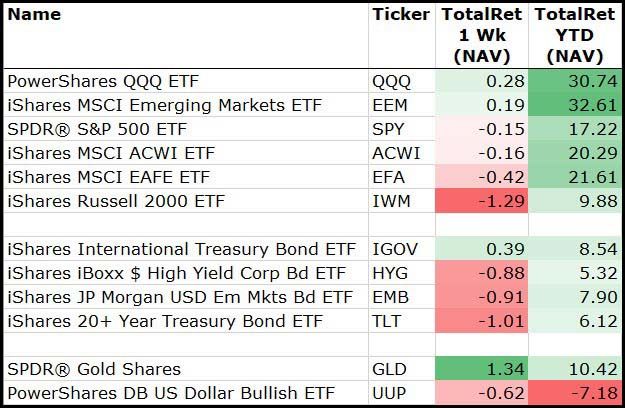This screenshot has height=408, width=625.
Task: Click the 30.74 YTD value for QQQ
Action: (577, 81)
